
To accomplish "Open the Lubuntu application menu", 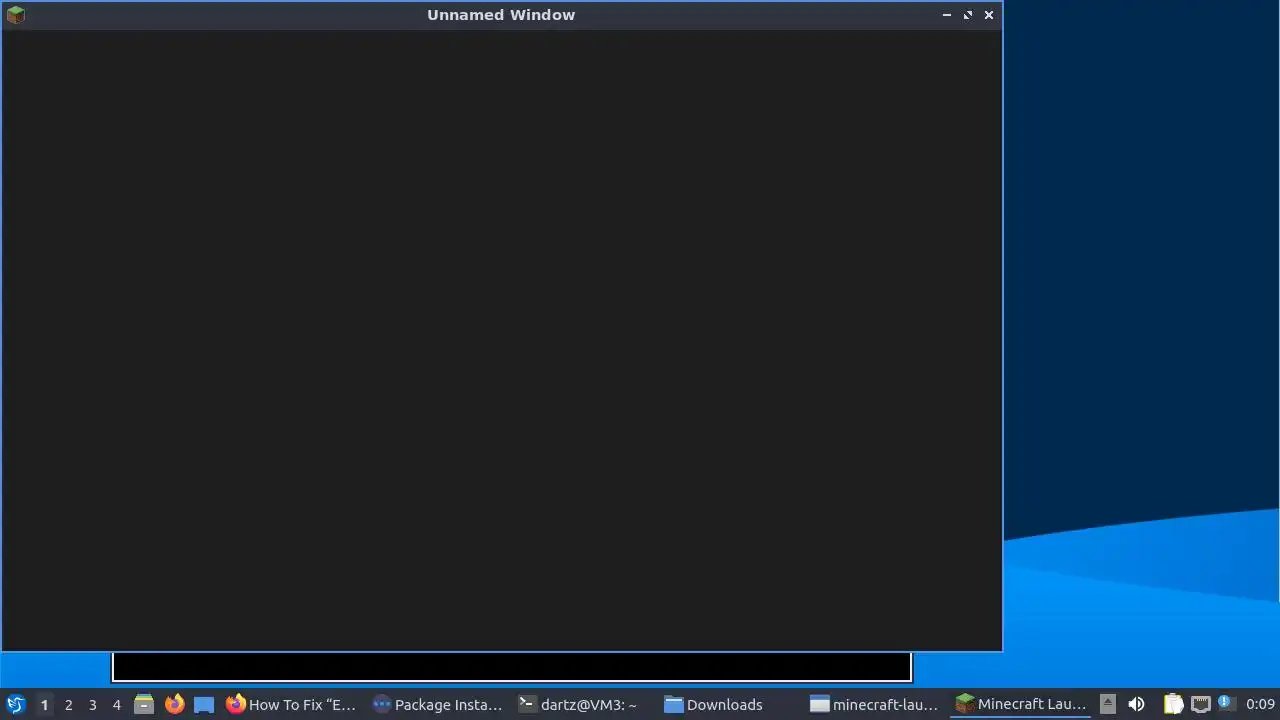I will tap(15, 705).
